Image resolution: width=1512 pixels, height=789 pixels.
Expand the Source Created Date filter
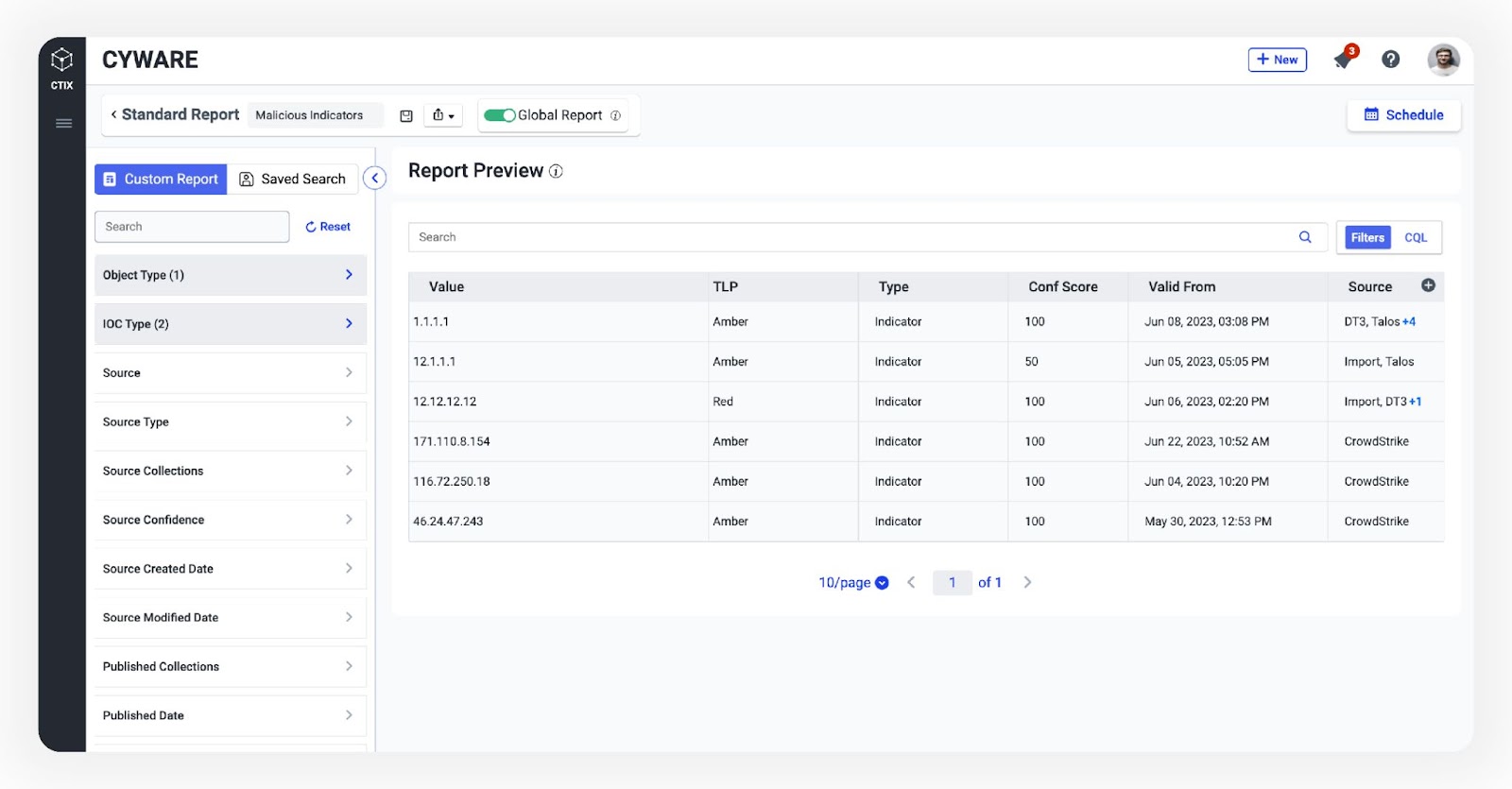231,569
